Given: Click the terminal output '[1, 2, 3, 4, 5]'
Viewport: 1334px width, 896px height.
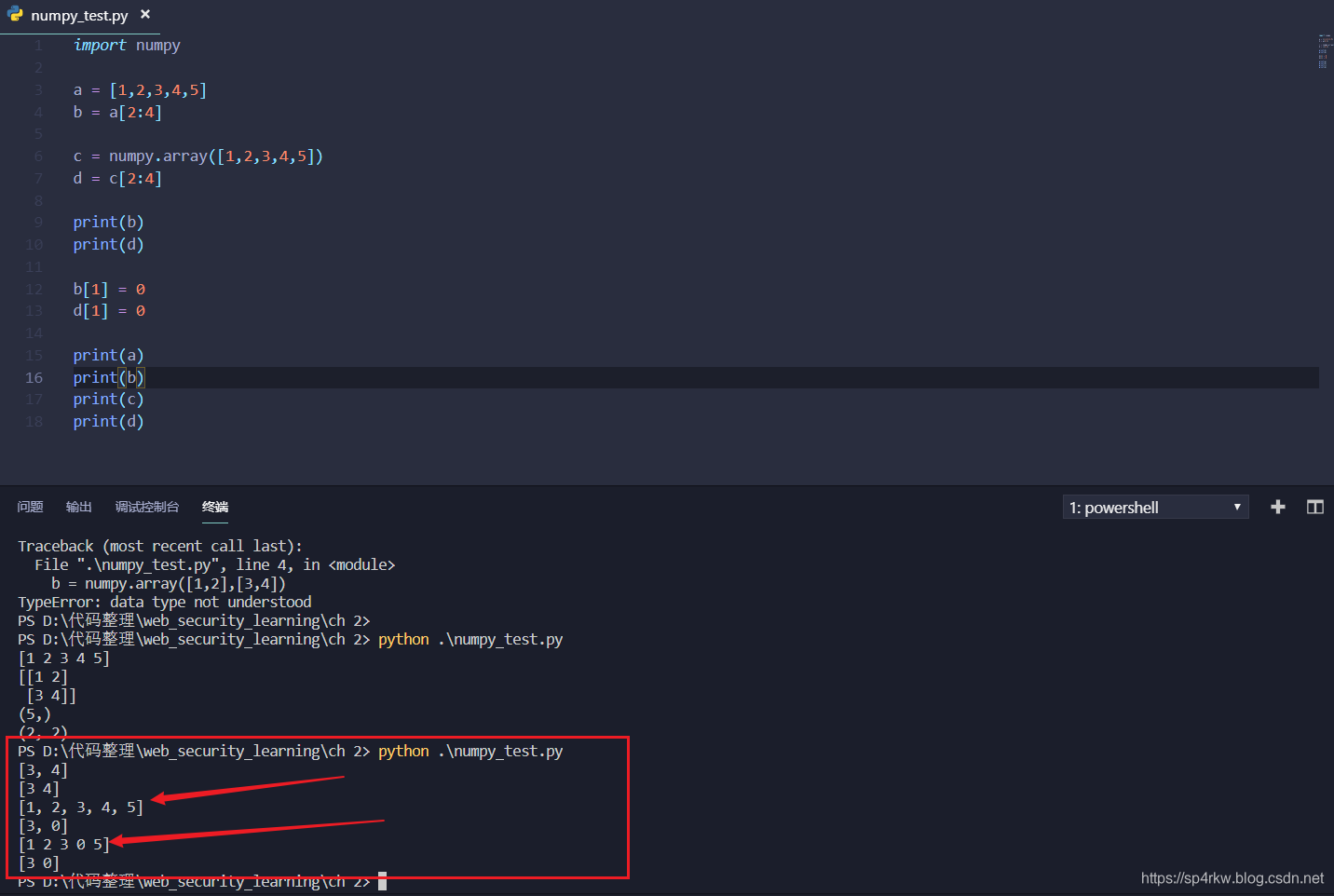Looking at the screenshot, I should [x=81, y=808].
